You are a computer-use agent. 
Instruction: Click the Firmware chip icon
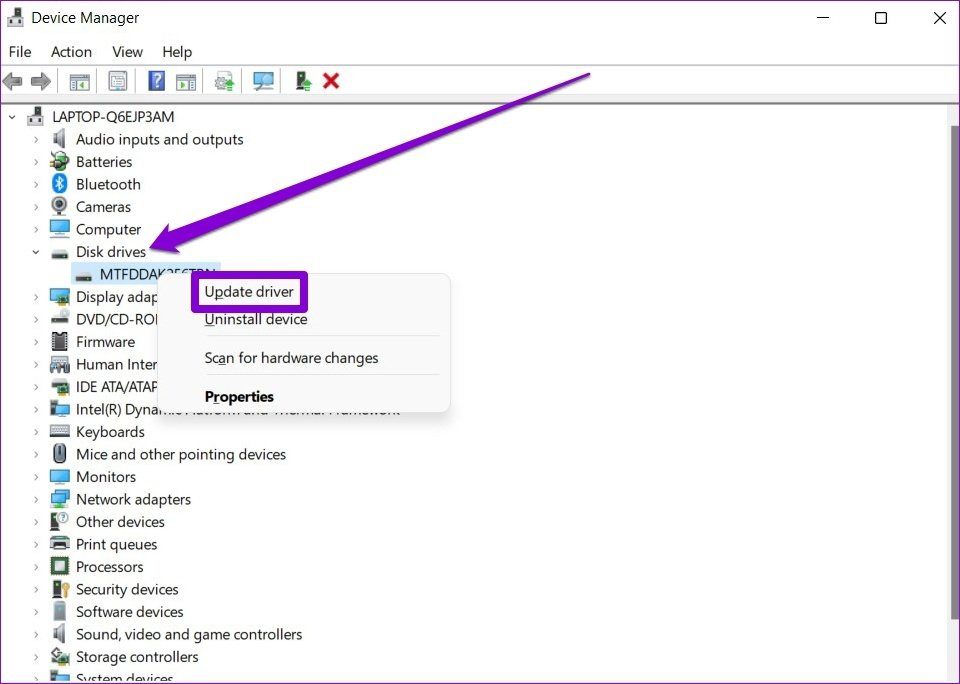tap(59, 342)
